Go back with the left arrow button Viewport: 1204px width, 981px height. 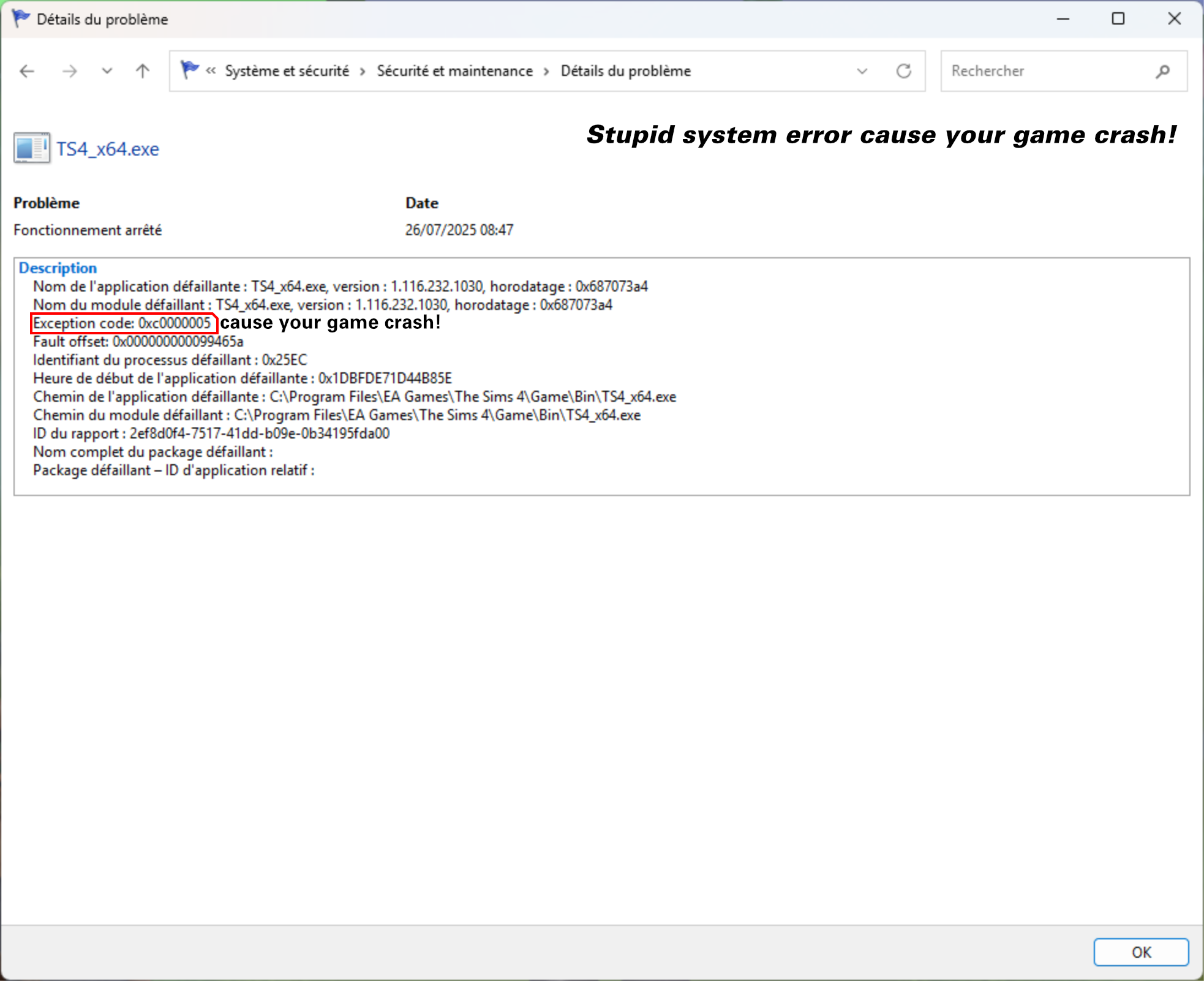click(27, 72)
